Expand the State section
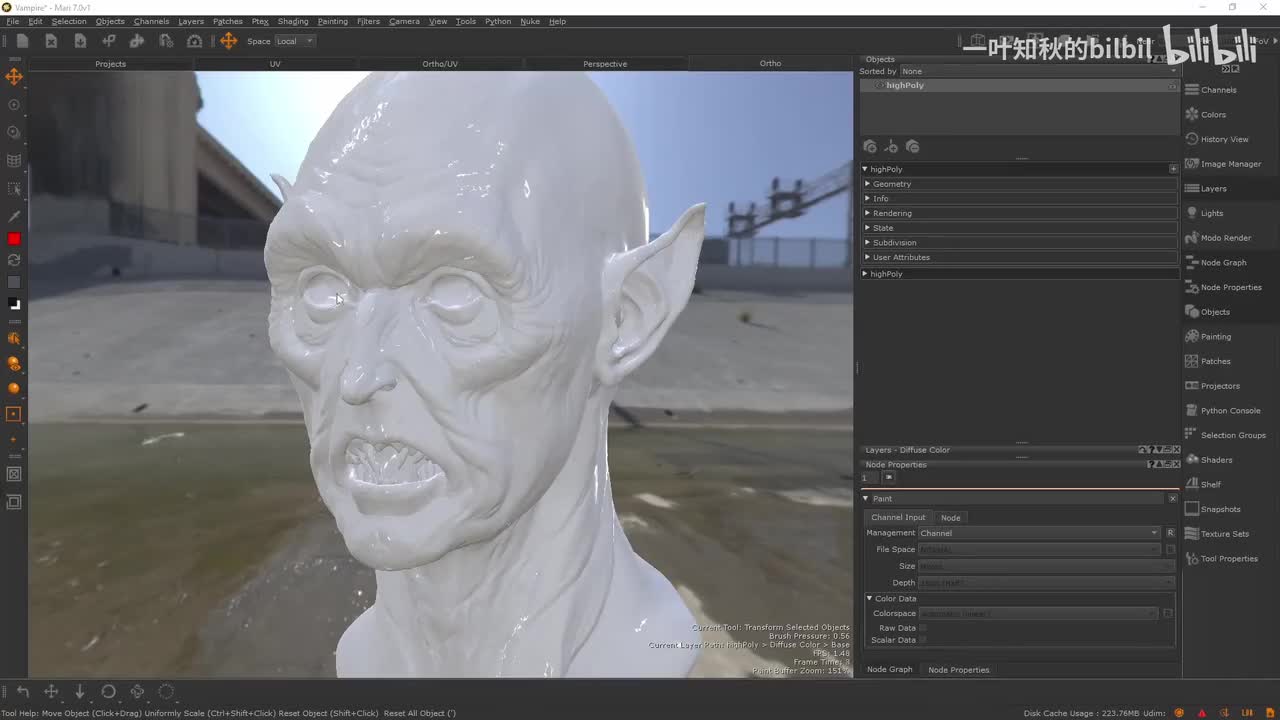Image resolution: width=1280 pixels, height=720 pixels. pyautogui.click(x=1020, y=228)
